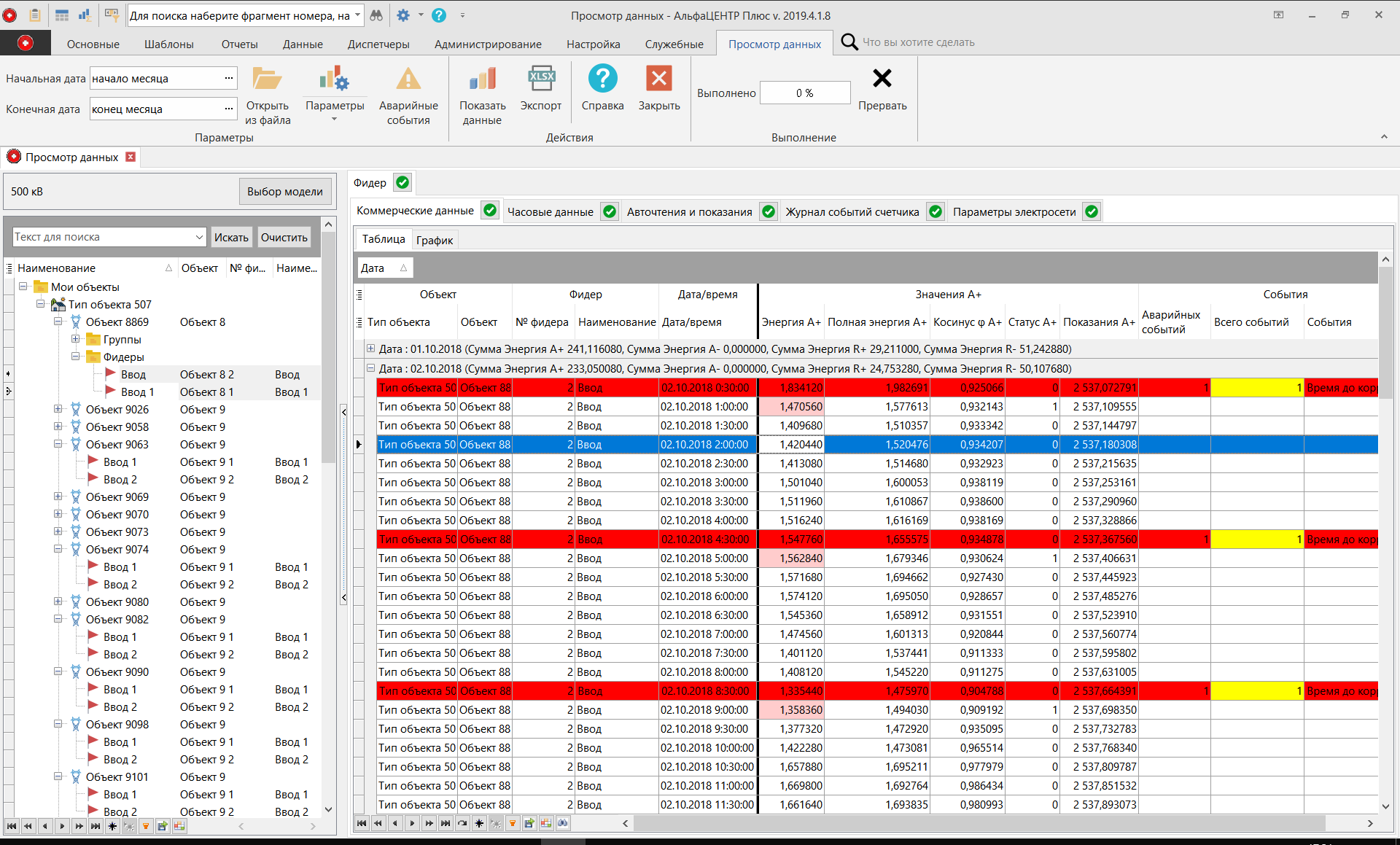Open Параметры settings in the ribbon
The width and height of the screenshot is (1400, 845).
[x=335, y=91]
